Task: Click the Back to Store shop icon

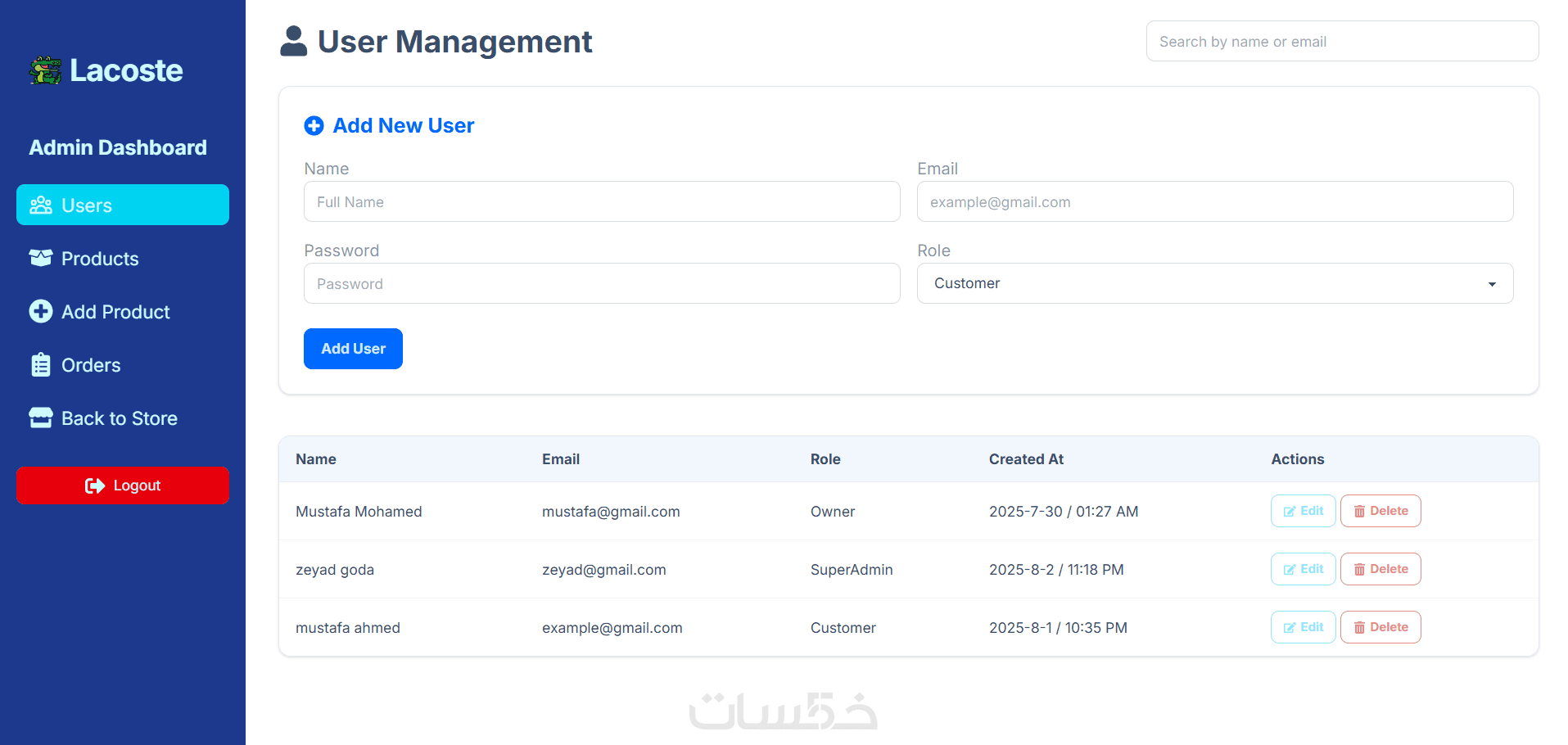Action: [x=41, y=418]
